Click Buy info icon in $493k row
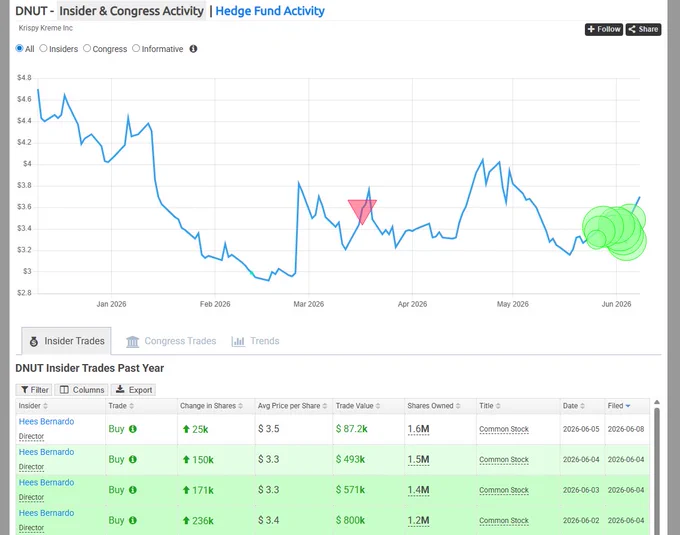Screen dimensions: 680x535 coord(133,459)
